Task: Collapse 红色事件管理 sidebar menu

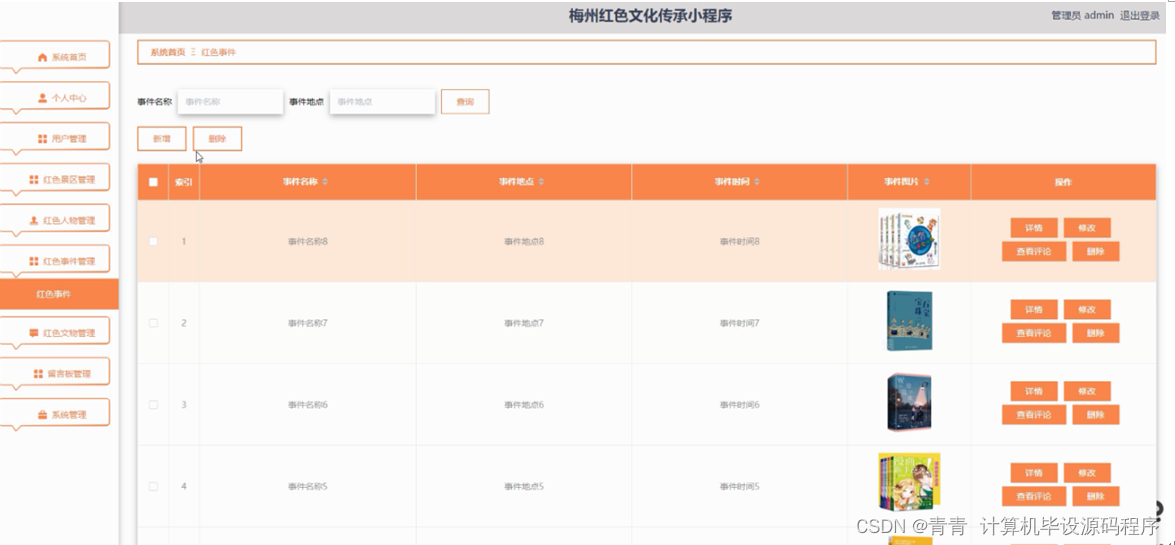Action: [x=55, y=260]
